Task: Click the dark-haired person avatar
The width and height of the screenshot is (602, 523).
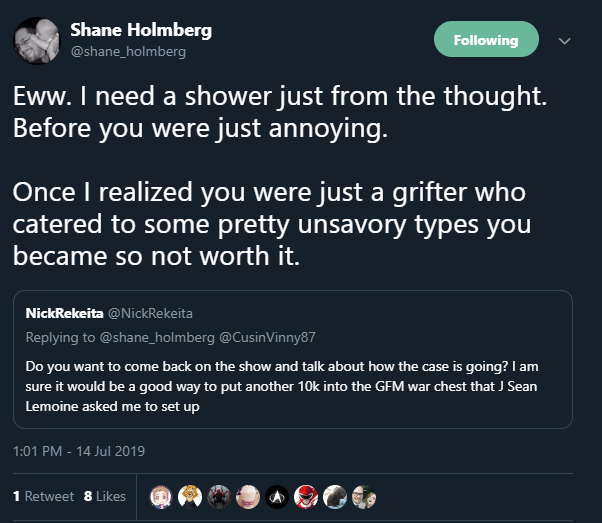Action: coord(335,497)
